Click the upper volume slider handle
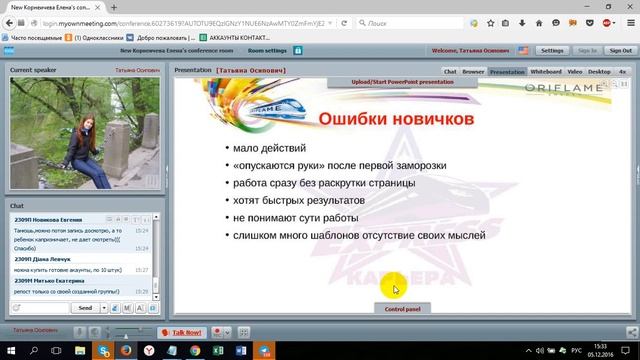The height and width of the screenshot is (360, 640). (x=140, y=329)
